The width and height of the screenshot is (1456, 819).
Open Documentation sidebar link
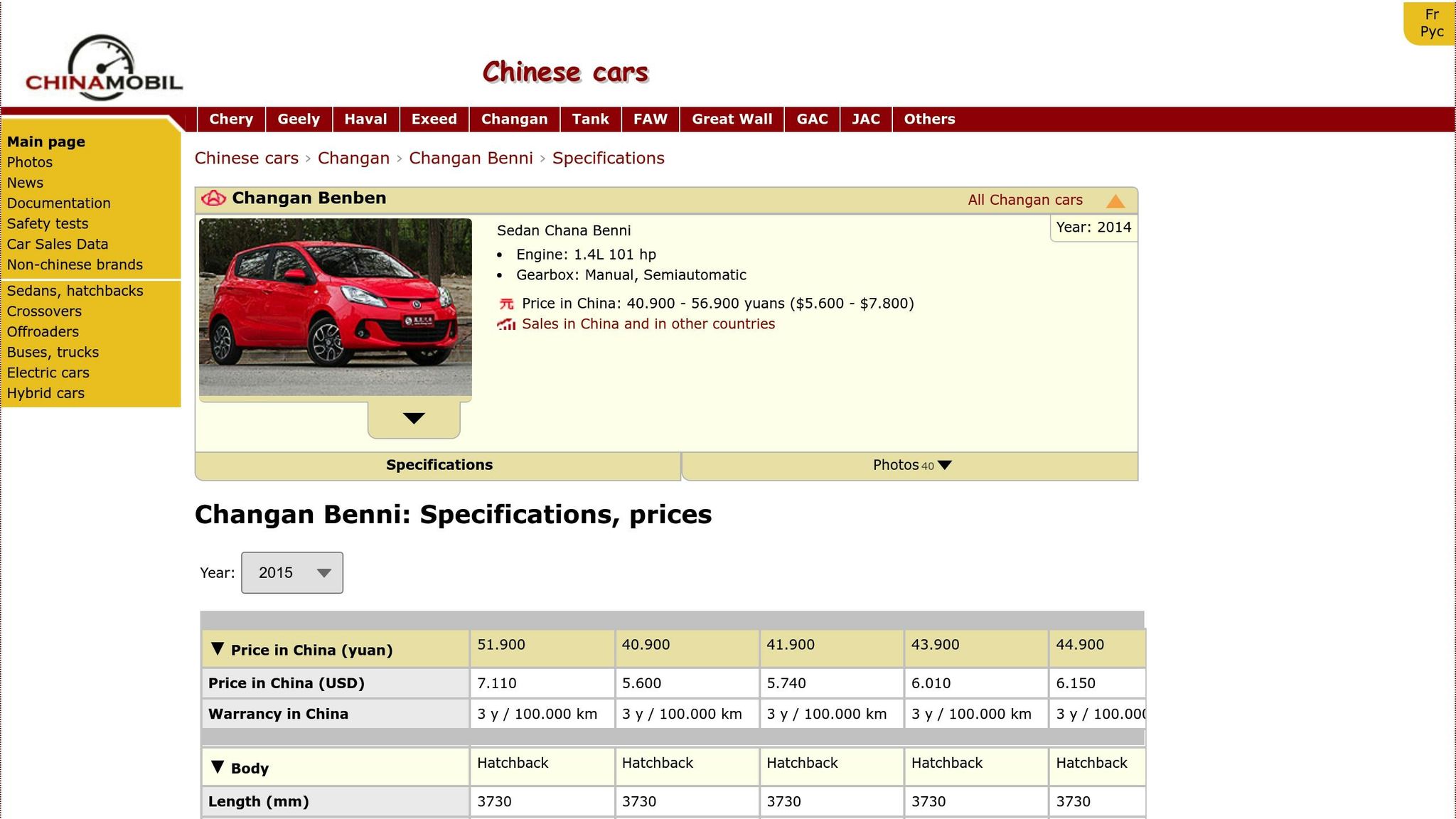59,204
